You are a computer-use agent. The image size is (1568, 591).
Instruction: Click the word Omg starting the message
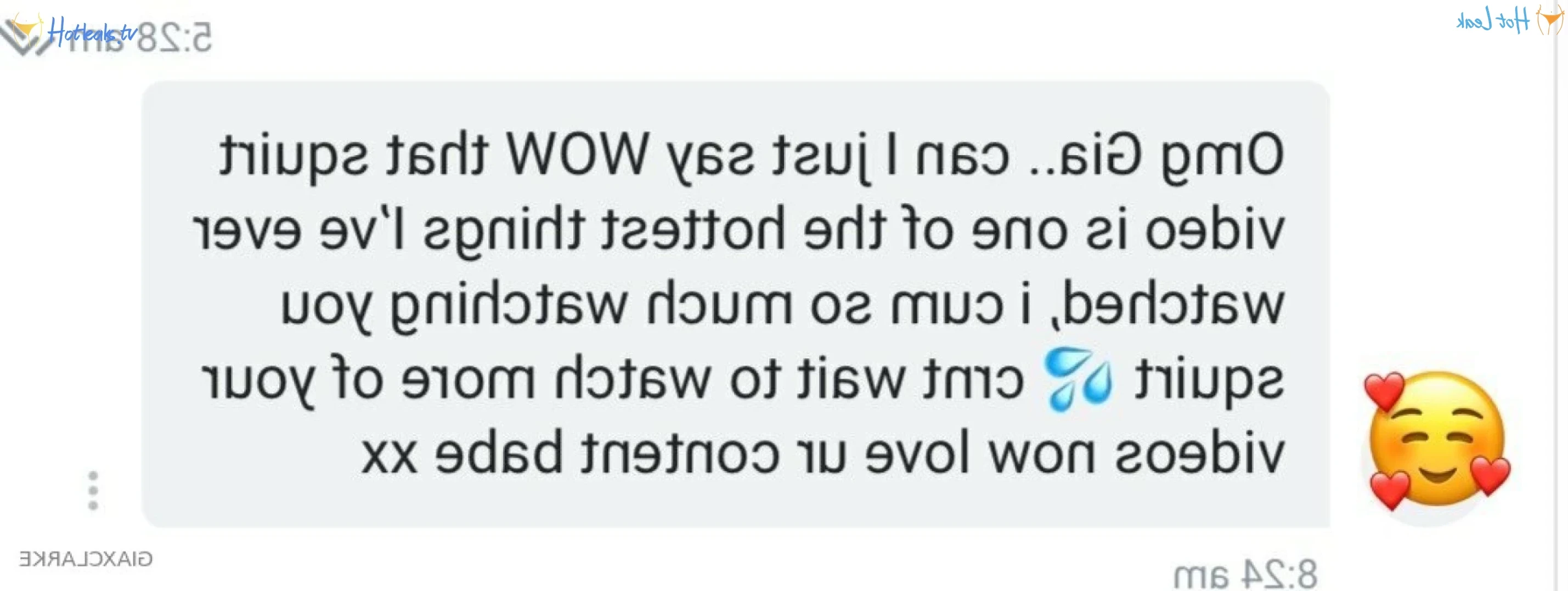coord(1223,158)
